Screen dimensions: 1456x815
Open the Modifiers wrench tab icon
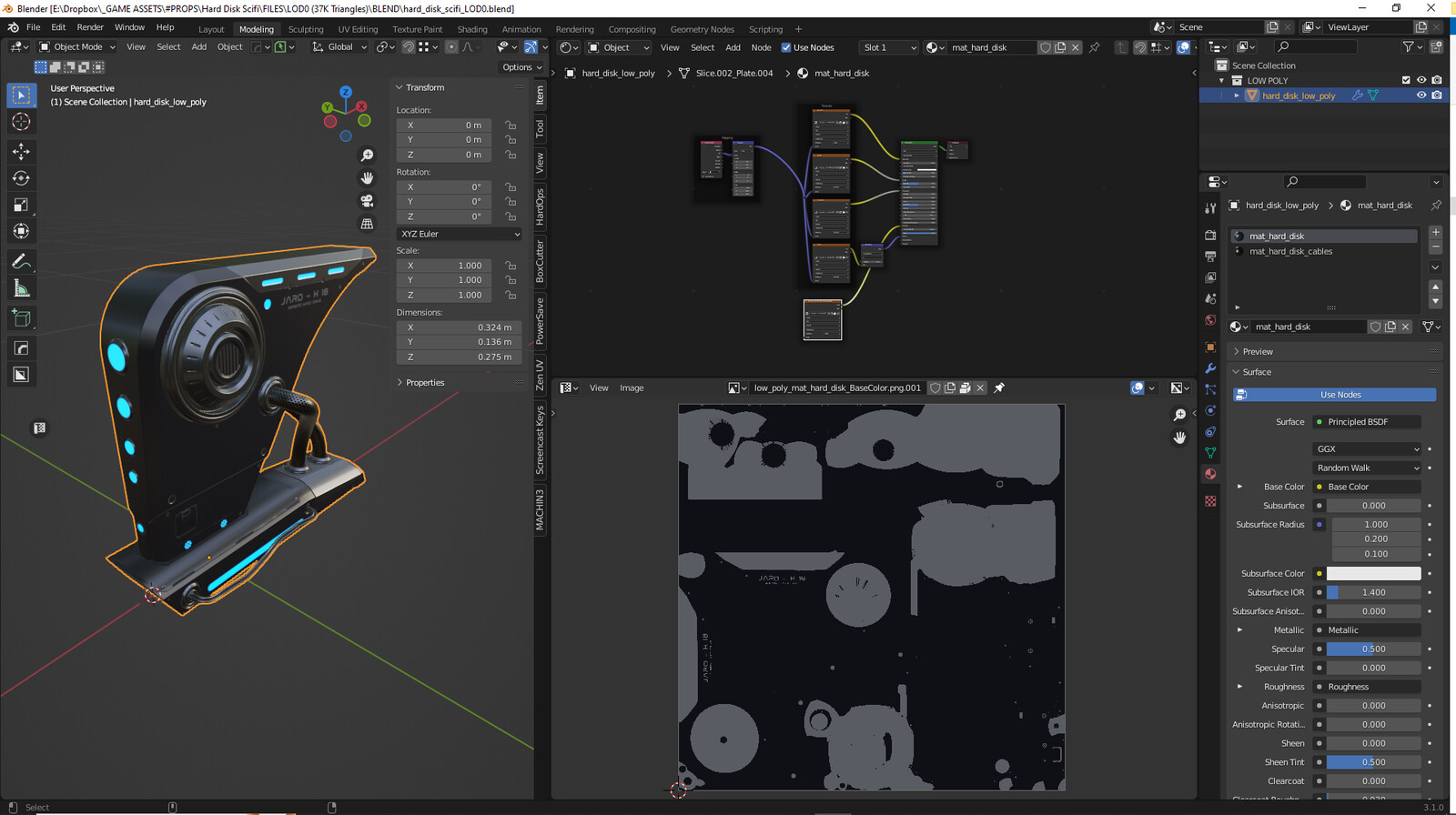tap(1210, 368)
